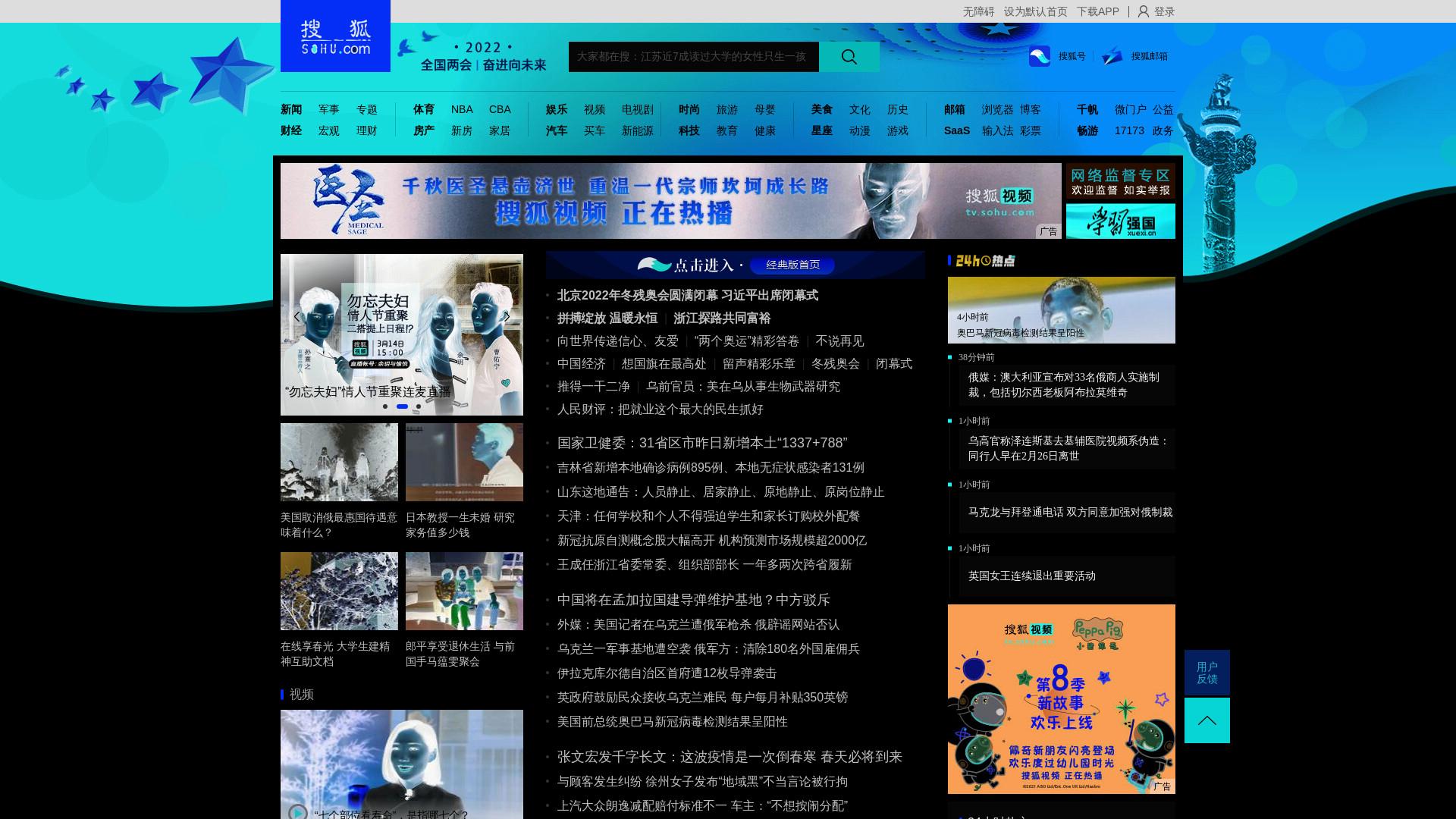The image size is (1456, 819).
Task: Open 张文宏发千字长文 headline
Action: [x=730, y=756]
